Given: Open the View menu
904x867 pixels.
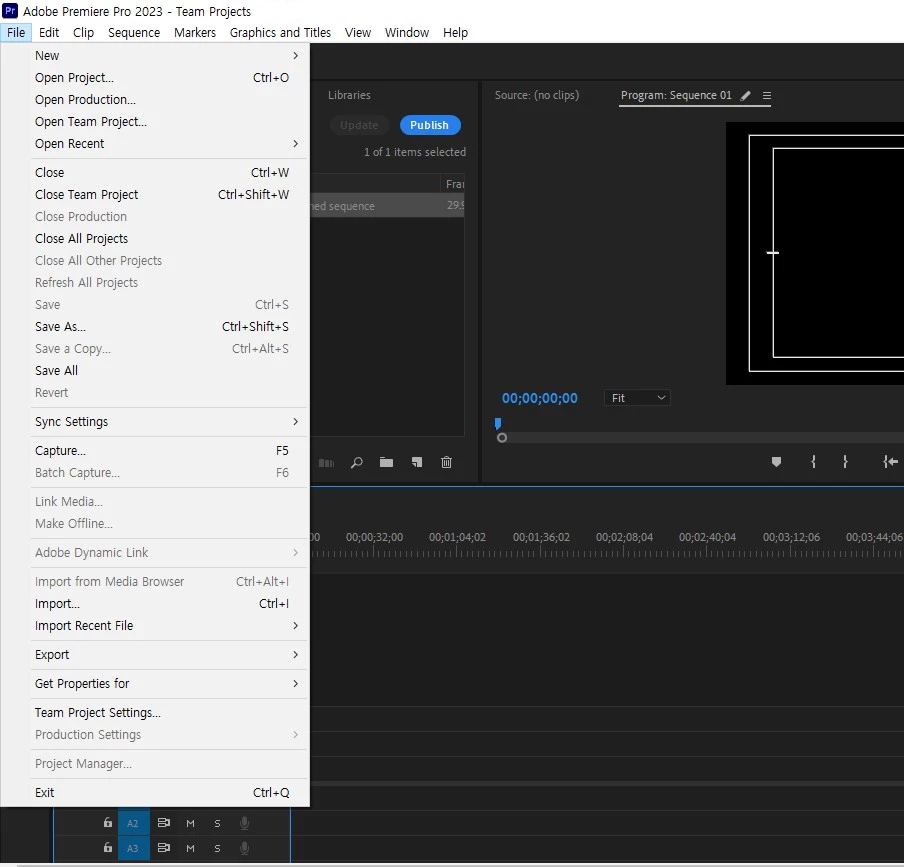Looking at the screenshot, I should pyautogui.click(x=357, y=32).
